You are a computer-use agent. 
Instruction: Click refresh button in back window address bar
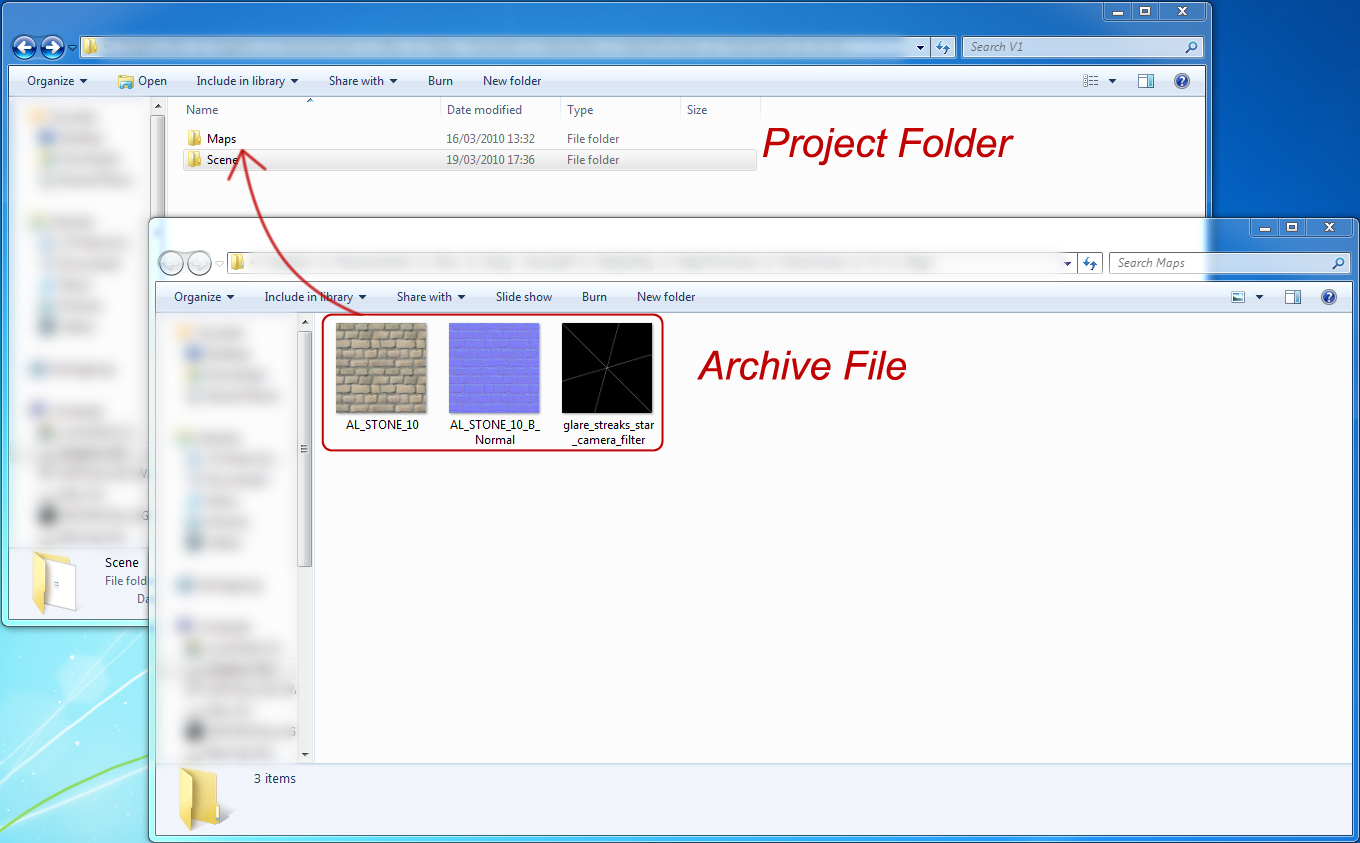[x=942, y=47]
